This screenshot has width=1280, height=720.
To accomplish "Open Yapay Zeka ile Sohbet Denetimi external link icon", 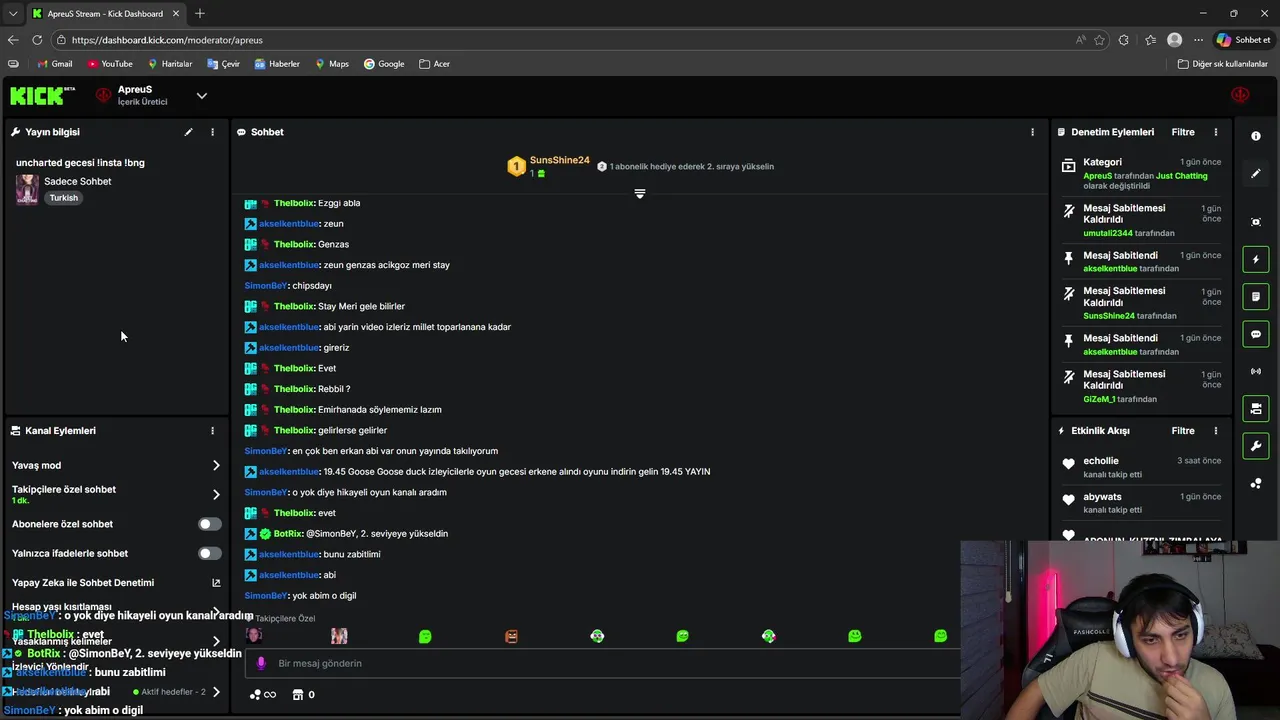I will (216, 583).
